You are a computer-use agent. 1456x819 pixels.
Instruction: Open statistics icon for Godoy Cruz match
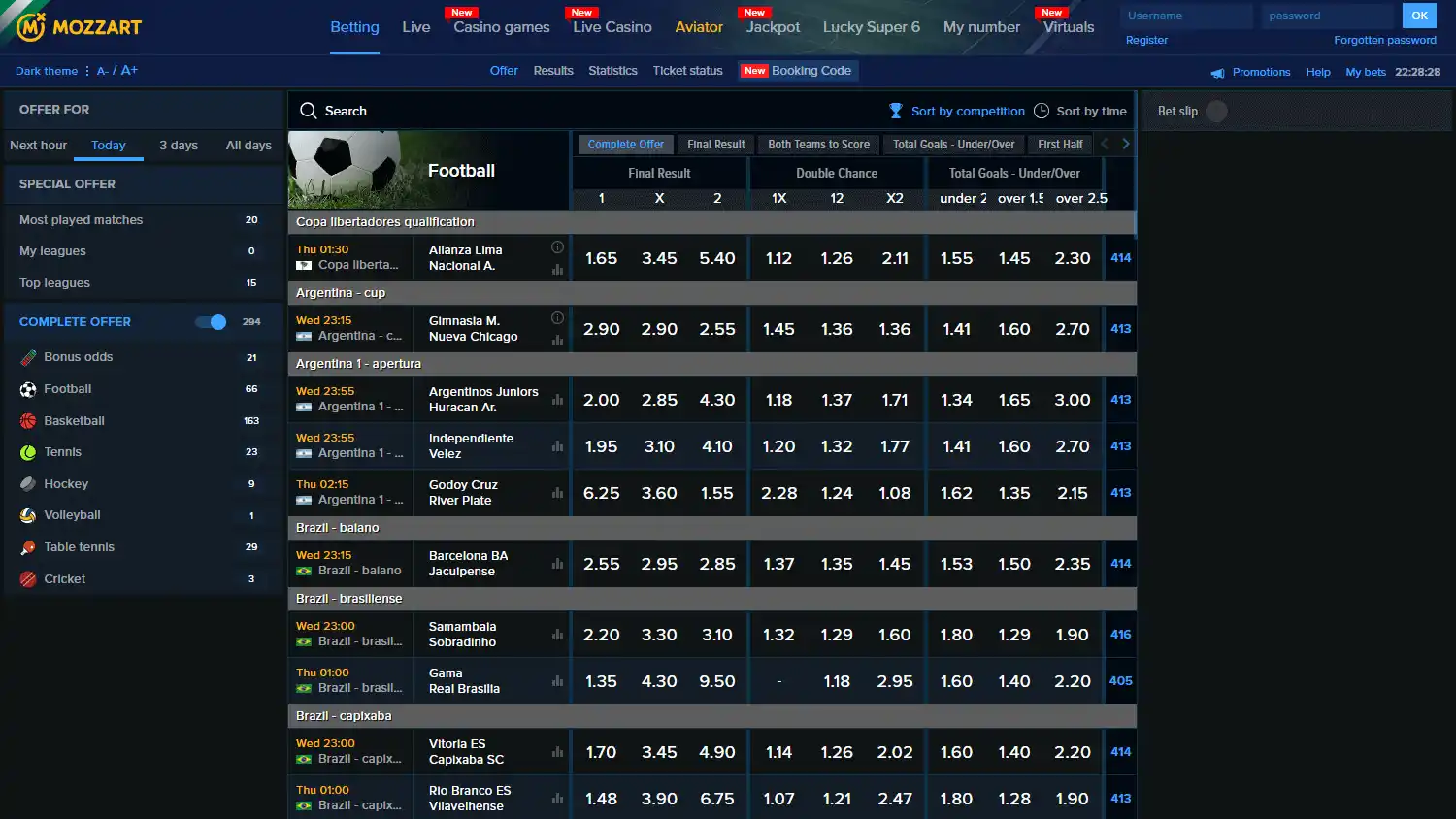[x=557, y=493]
